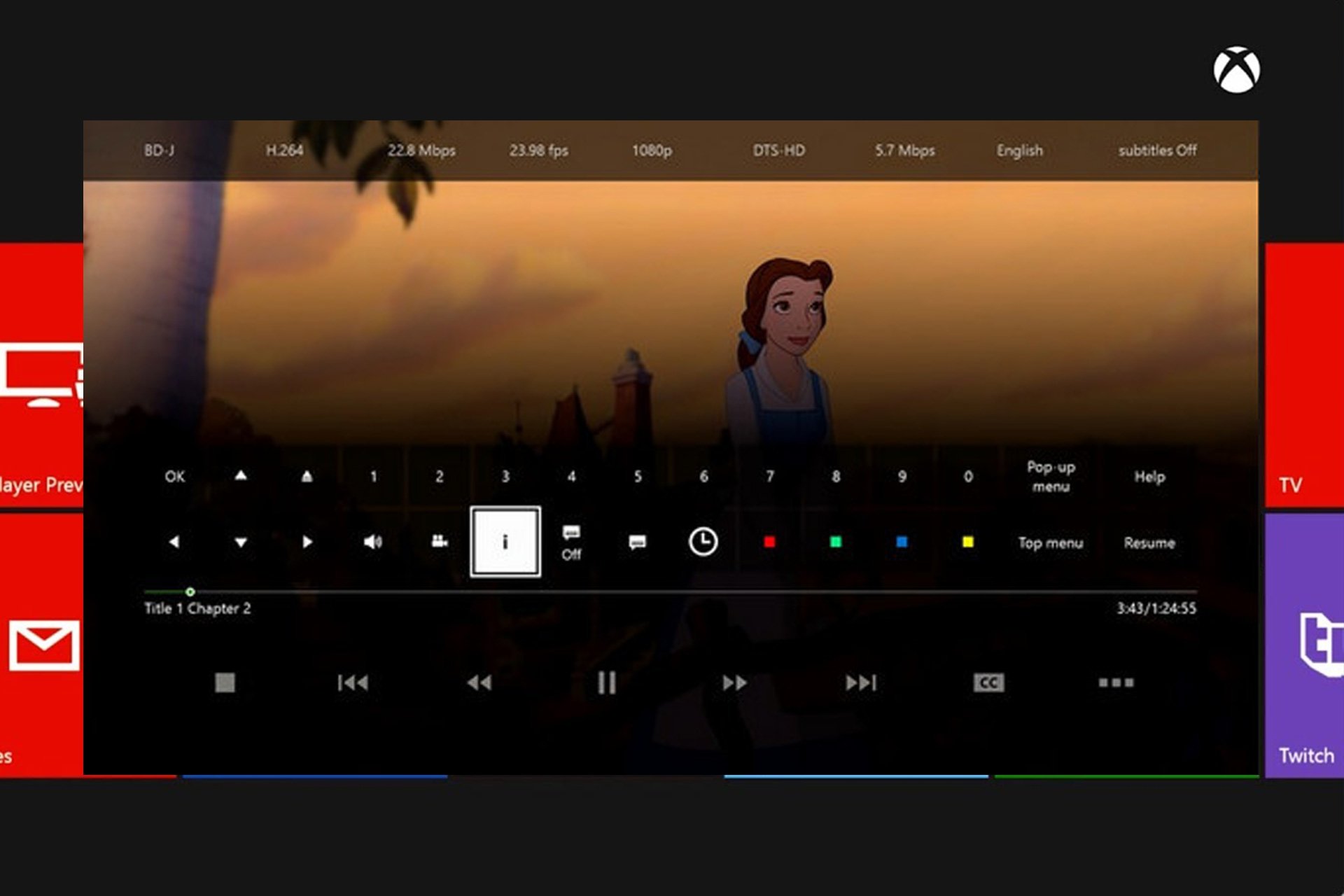This screenshot has width=1344, height=896.
Task: Select the red color button
Action: click(x=769, y=542)
